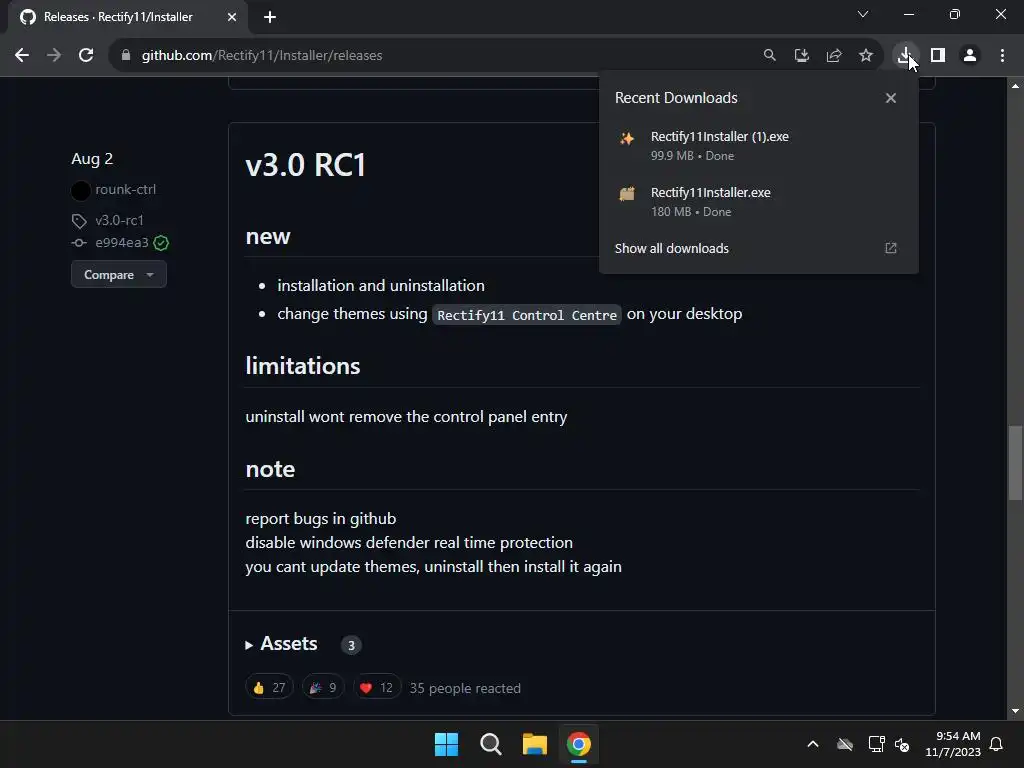Click the muted volume tray icon
The image size is (1024, 768).
click(903, 744)
